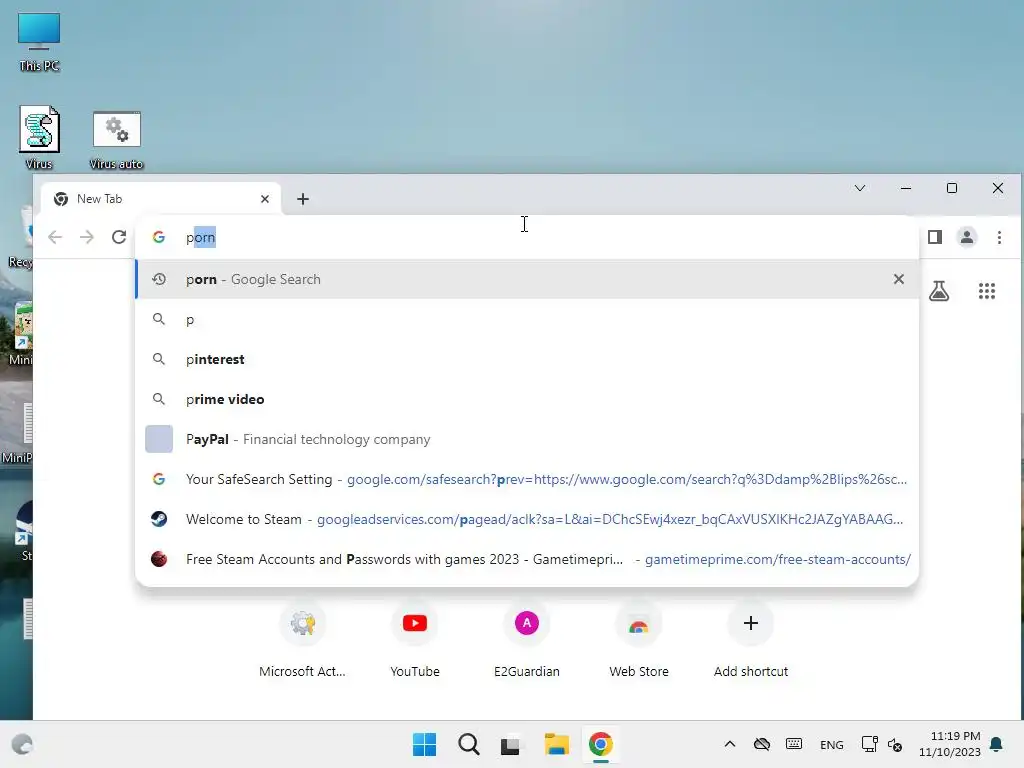Screen dimensions: 1024x768
Task: Click the OneDrive cloud tray icon
Action: tap(761, 744)
